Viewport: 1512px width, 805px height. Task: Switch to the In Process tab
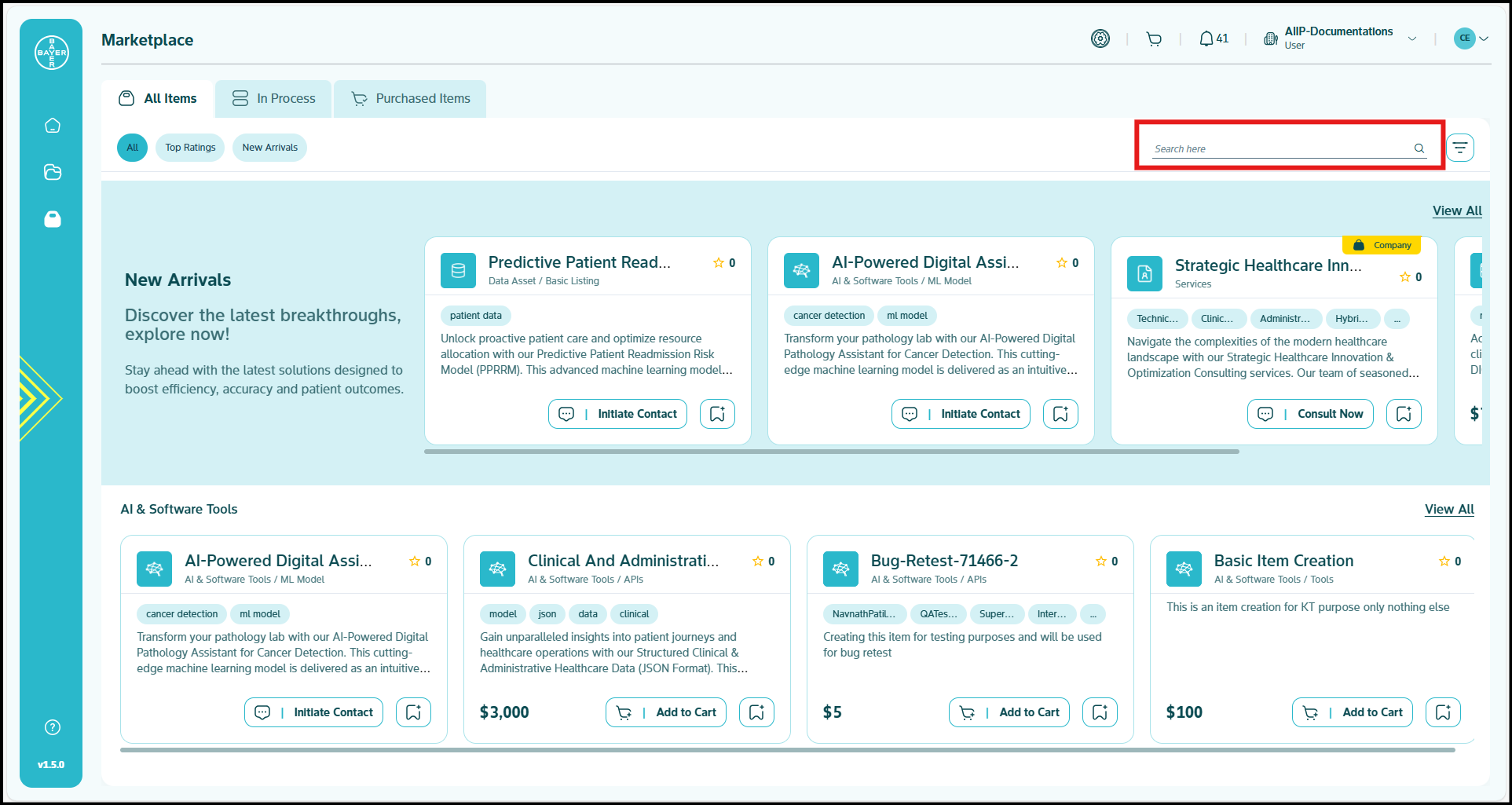(273, 99)
